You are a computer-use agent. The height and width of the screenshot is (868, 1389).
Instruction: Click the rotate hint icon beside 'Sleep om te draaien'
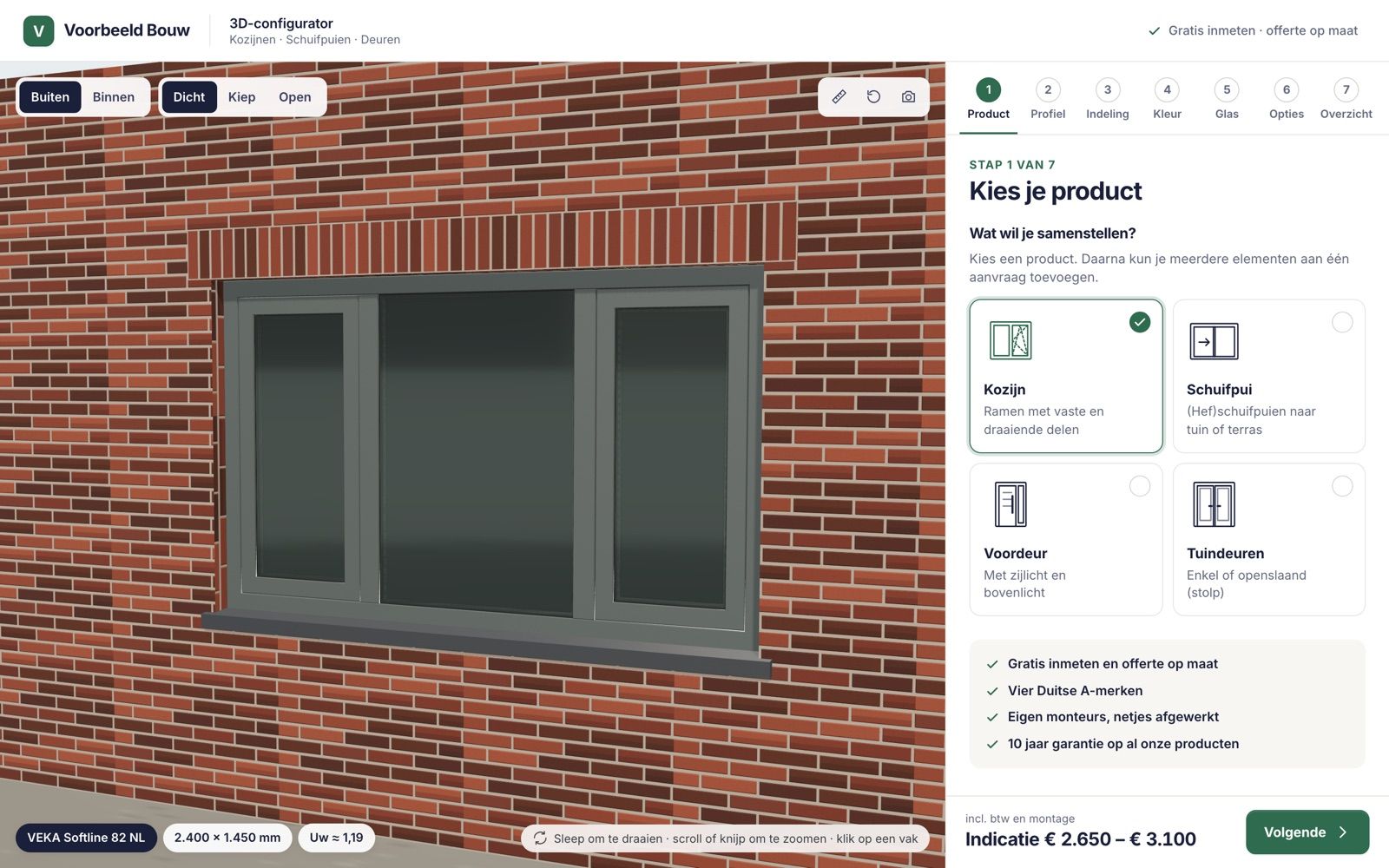[540, 838]
